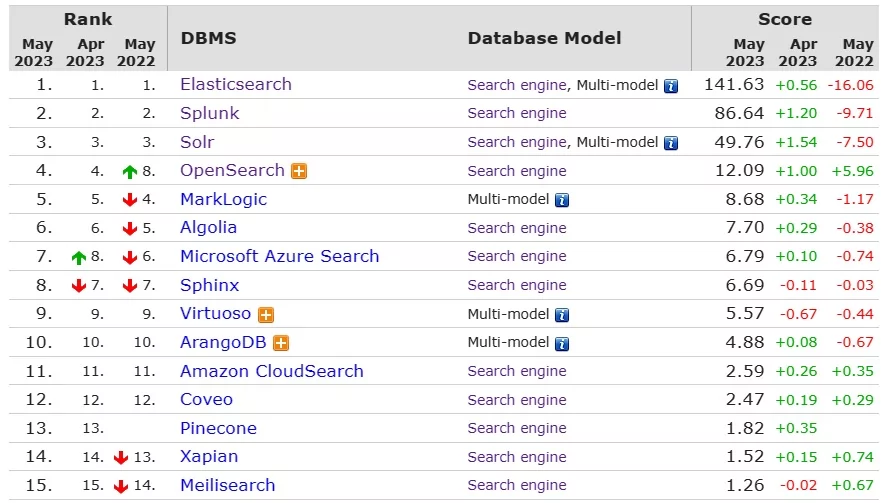The width and height of the screenshot is (889, 503).
Task: Click the Search engine link in OpenSearch's row
Action: tap(517, 171)
